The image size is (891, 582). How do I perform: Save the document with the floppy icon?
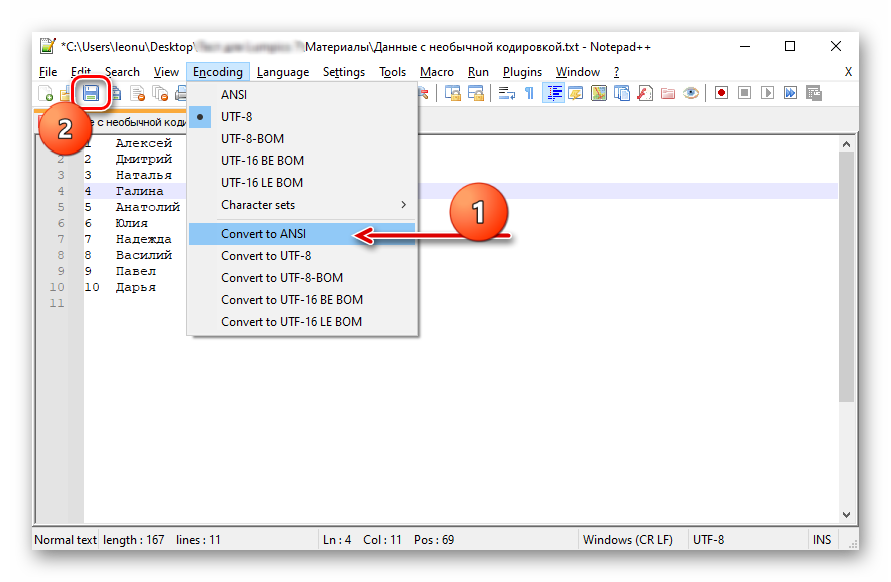91,93
